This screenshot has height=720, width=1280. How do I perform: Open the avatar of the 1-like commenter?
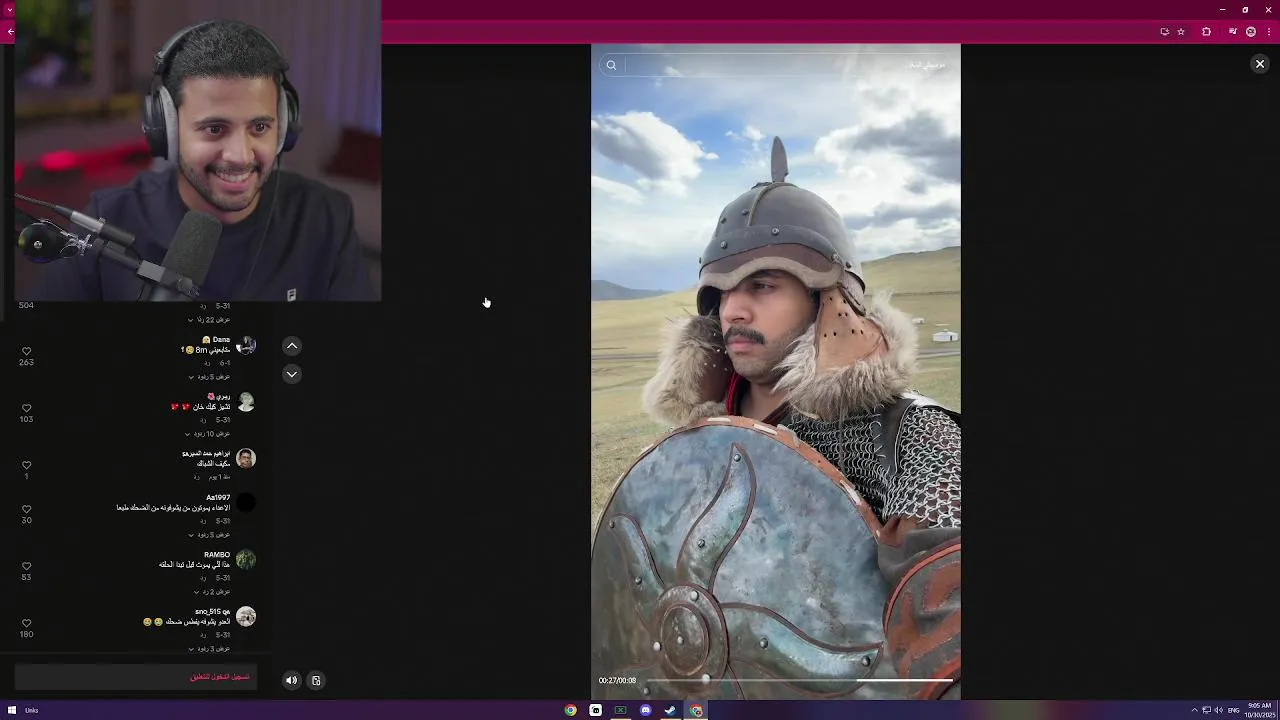pyautogui.click(x=246, y=459)
